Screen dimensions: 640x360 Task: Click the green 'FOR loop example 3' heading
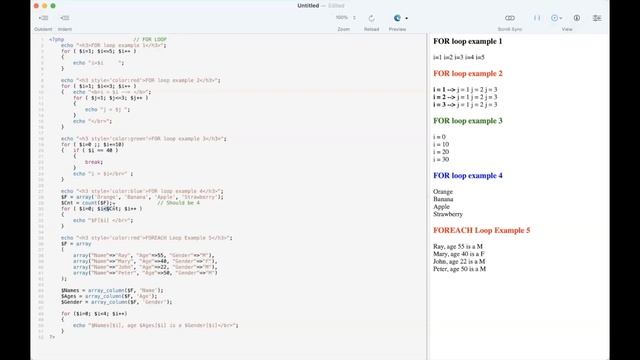[x=468, y=121]
